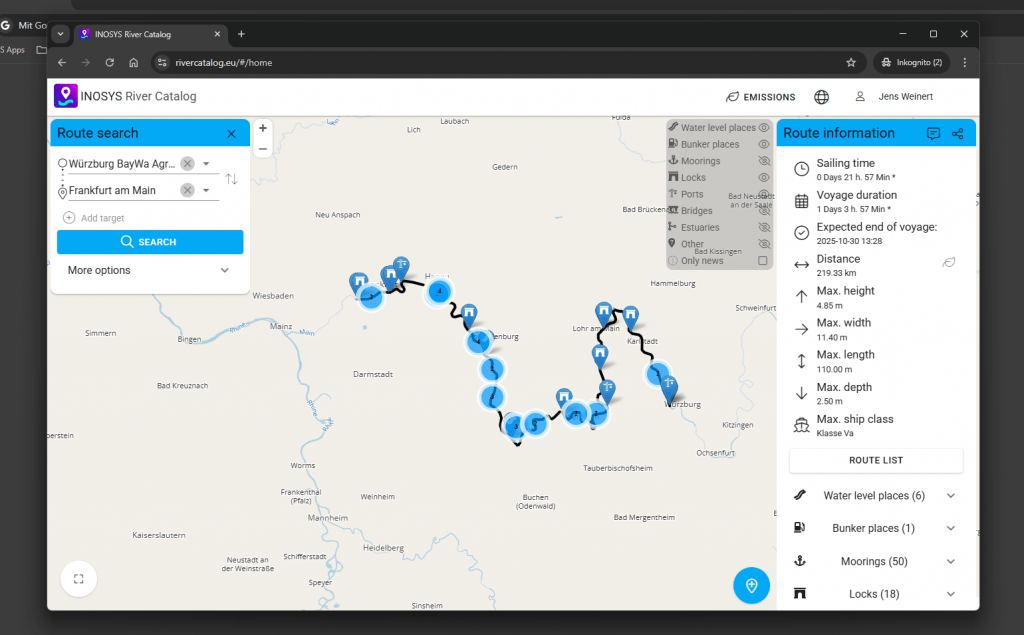Image resolution: width=1024 pixels, height=635 pixels.
Task: Zoom in on the map
Action: point(262,128)
